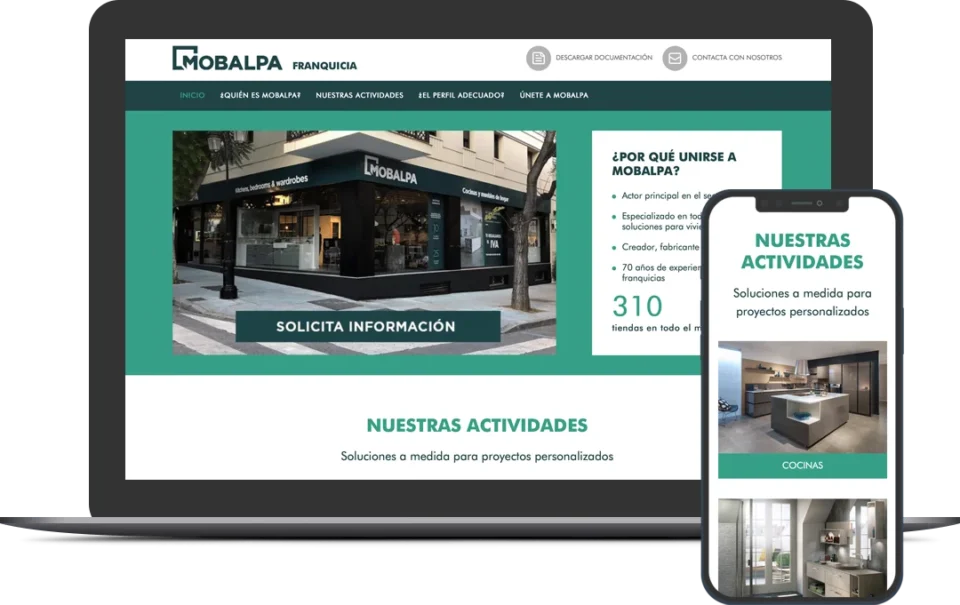Tap the Nuestras Actividades heading on the phone

coord(802,251)
